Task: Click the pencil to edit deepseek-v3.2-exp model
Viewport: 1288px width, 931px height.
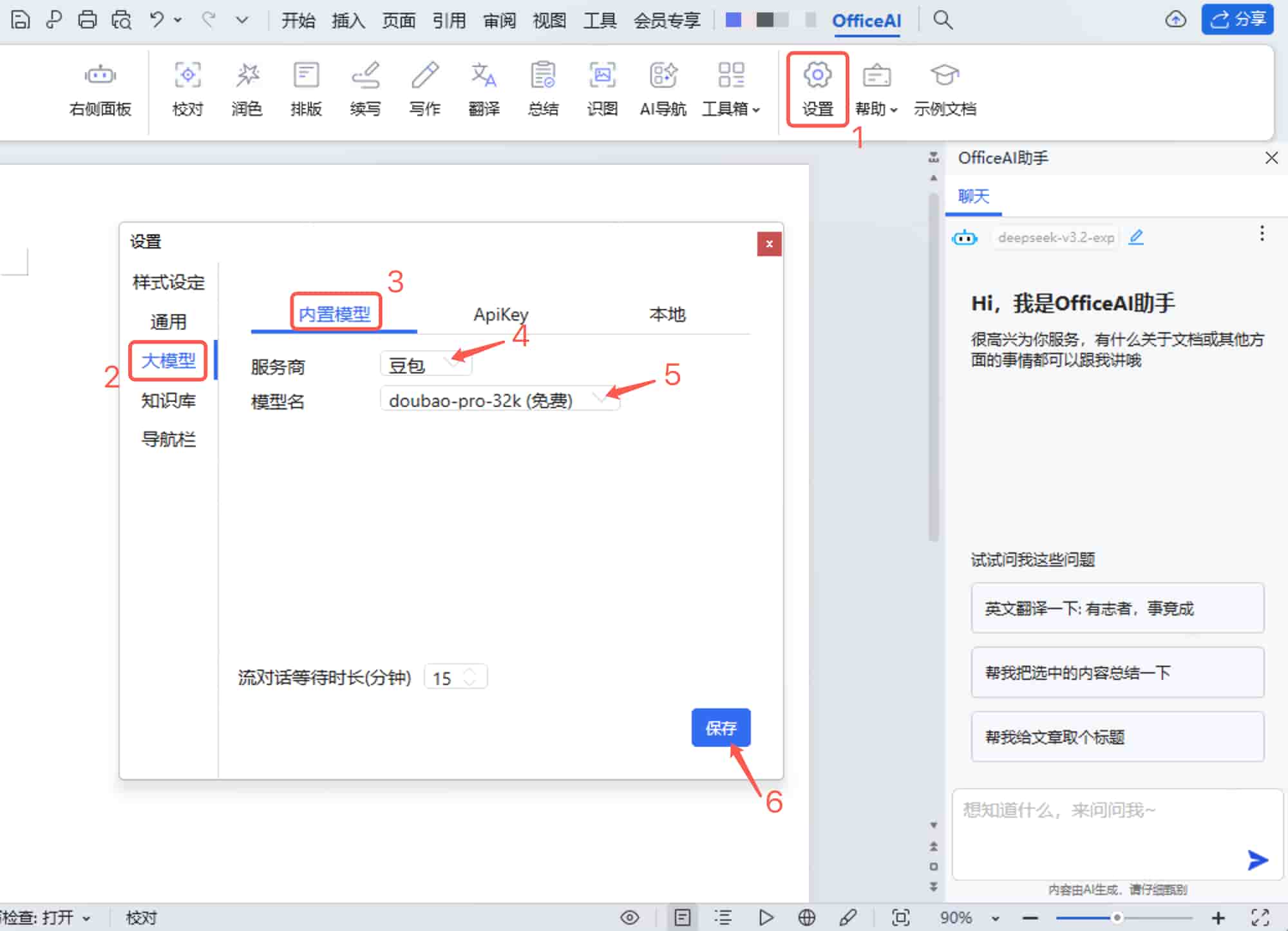Action: coord(1136,237)
